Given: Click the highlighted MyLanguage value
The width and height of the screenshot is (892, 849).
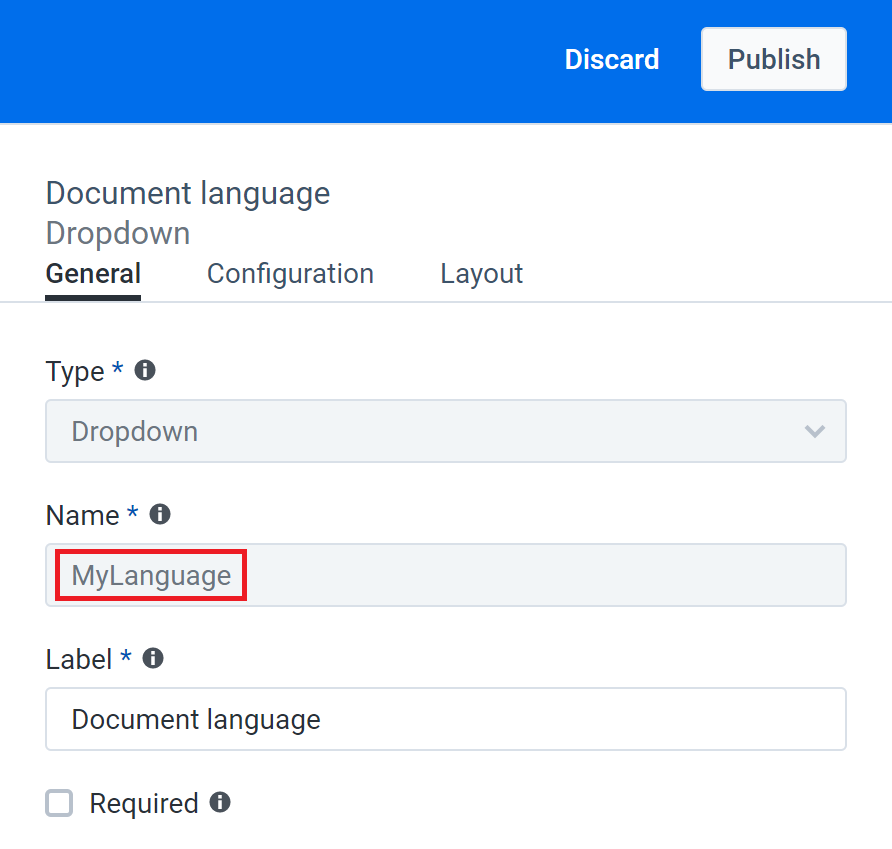Looking at the screenshot, I should [149, 575].
